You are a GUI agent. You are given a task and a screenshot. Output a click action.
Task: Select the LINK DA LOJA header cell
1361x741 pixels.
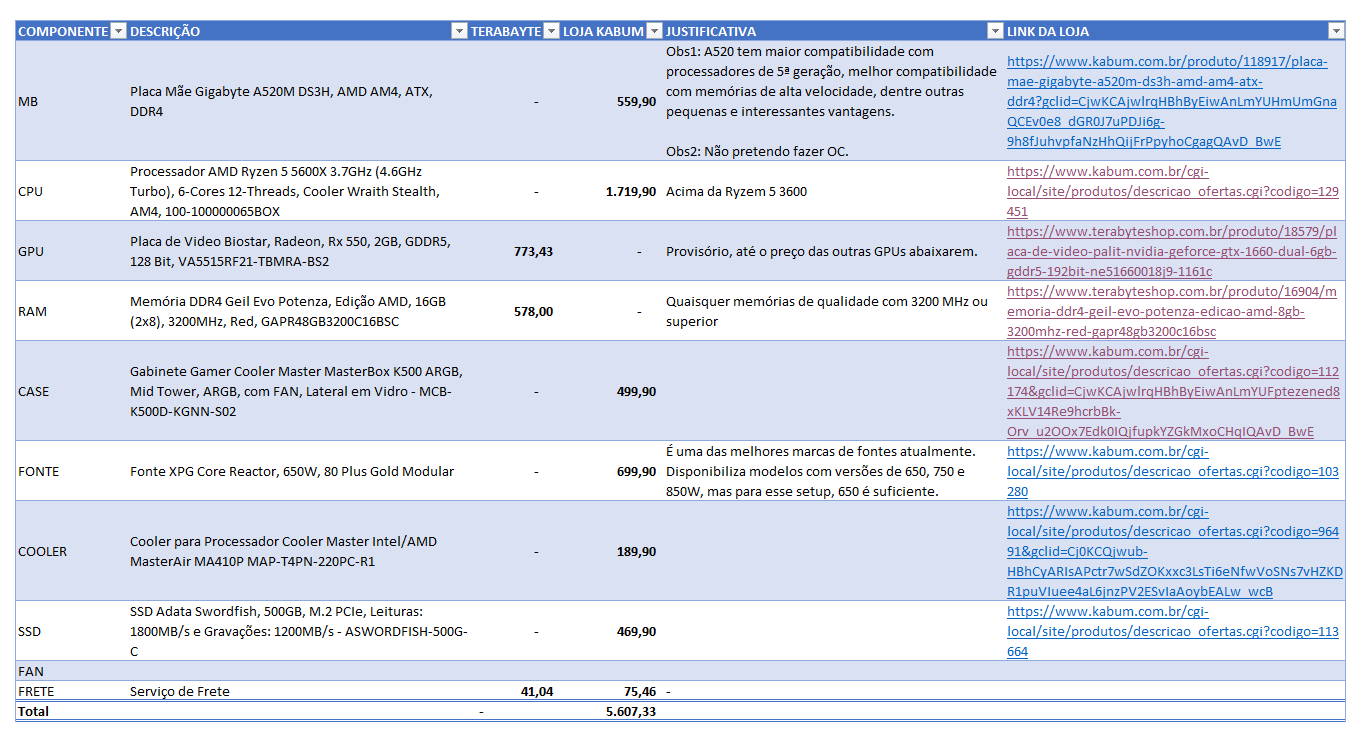1174,31
